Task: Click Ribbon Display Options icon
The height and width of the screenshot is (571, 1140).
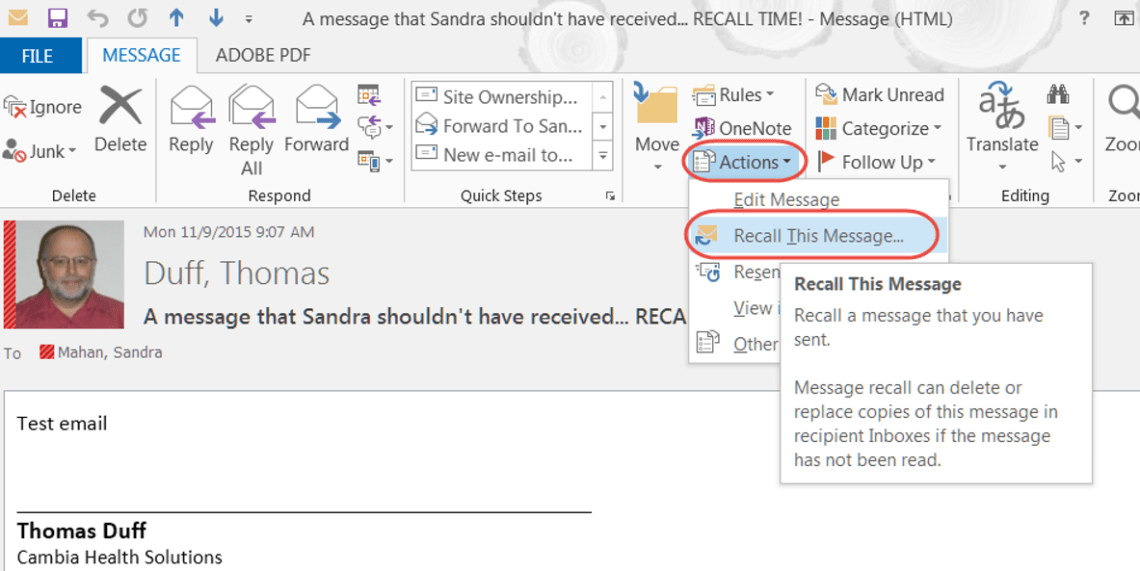Action: 1123,19
